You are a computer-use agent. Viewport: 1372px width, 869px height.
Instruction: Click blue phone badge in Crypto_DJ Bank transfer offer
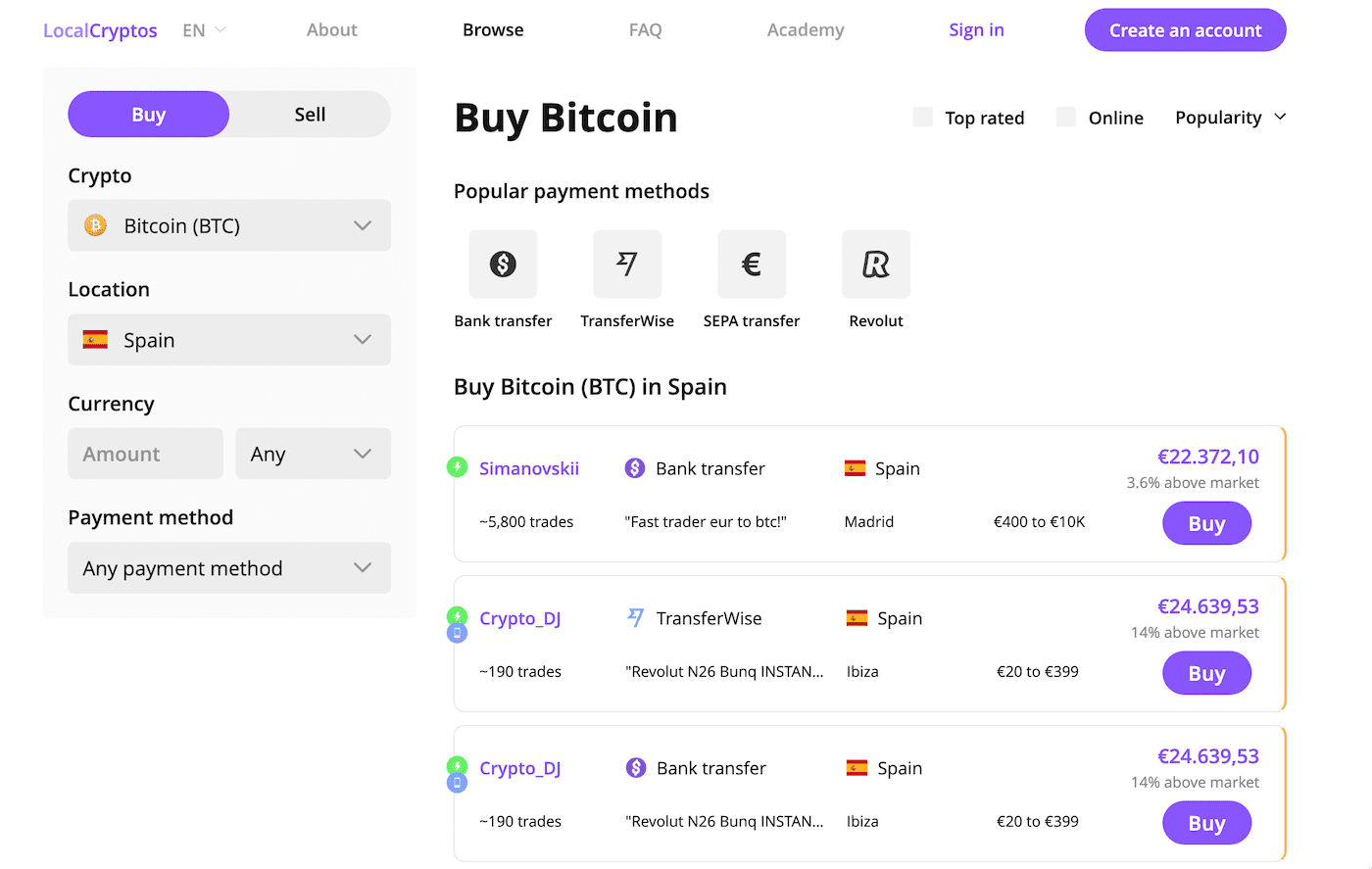(x=457, y=783)
